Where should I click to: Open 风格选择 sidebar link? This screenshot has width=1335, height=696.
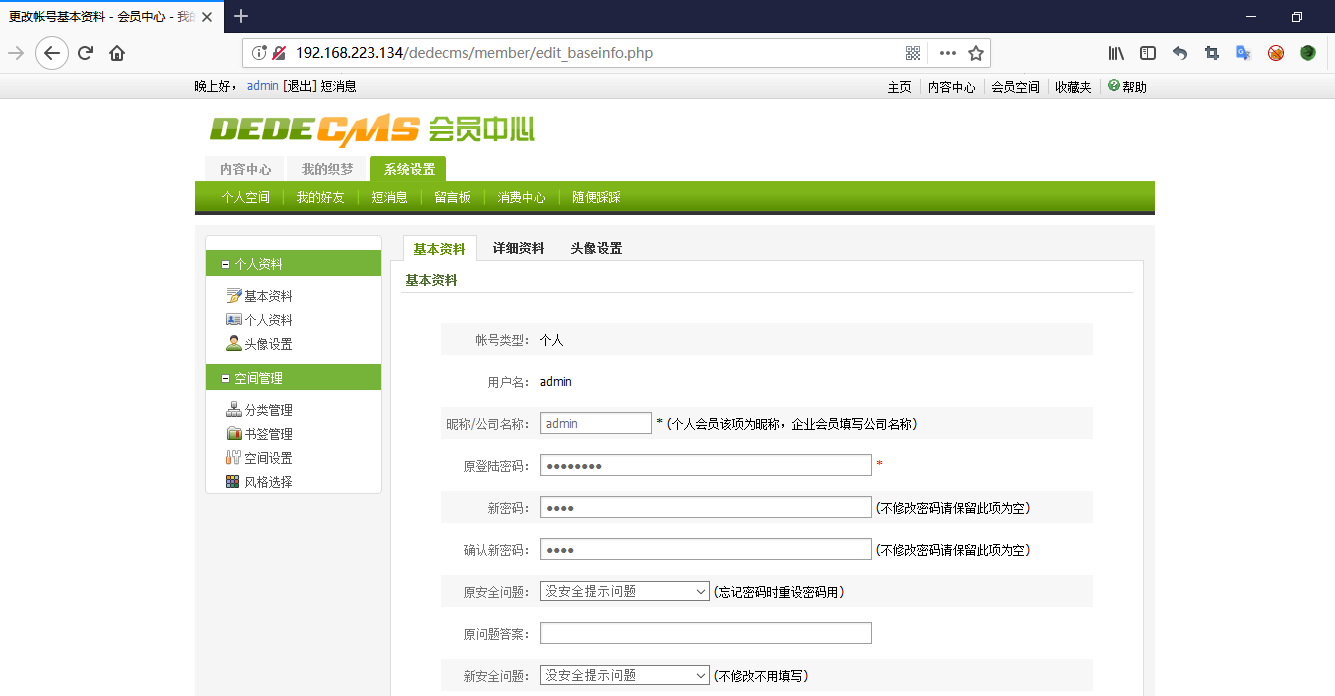click(x=269, y=482)
